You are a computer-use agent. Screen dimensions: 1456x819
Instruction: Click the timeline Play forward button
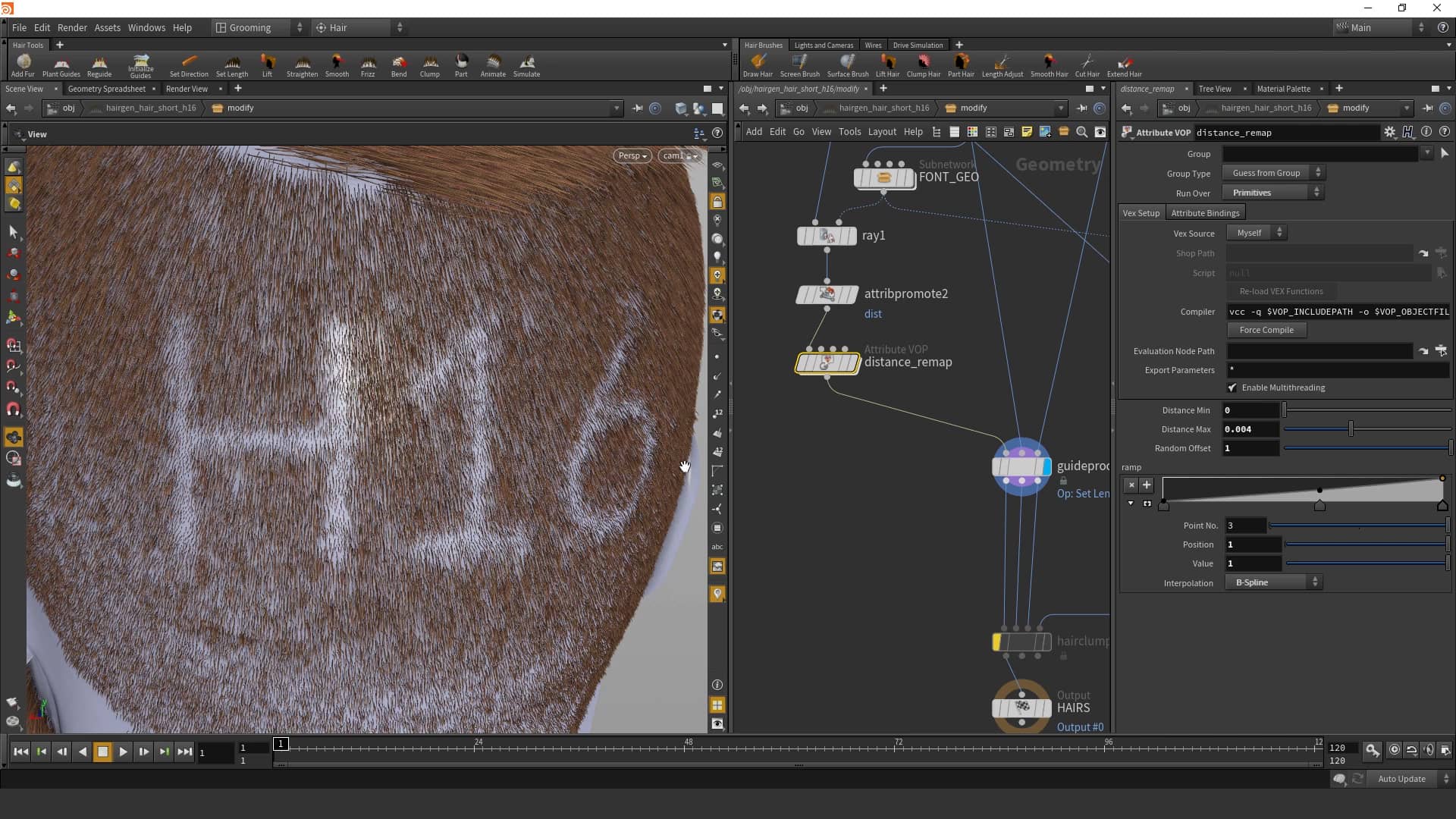pos(123,752)
